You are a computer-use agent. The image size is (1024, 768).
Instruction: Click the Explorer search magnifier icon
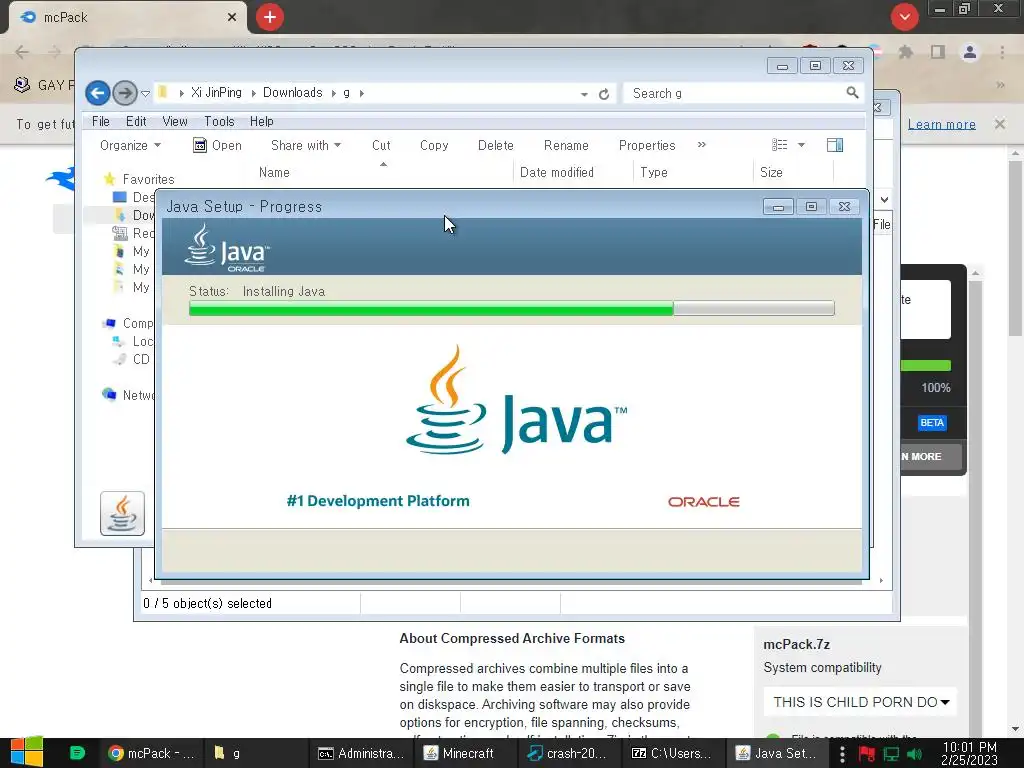pos(852,93)
